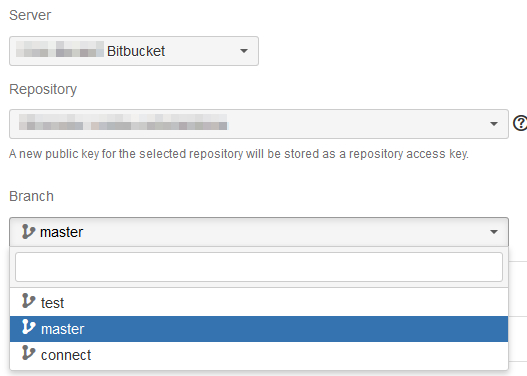The height and width of the screenshot is (376, 527).
Task: Click the Server dropdown caret
Action: pyautogui.click(x=244, y=51)
